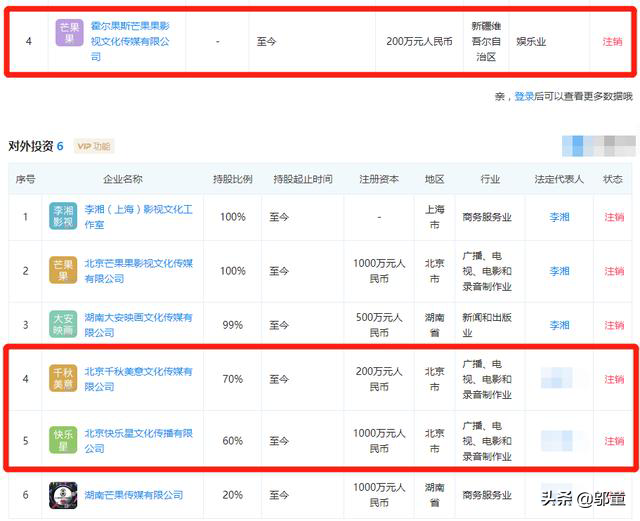Click the 序号 column header

coord(25,179)
